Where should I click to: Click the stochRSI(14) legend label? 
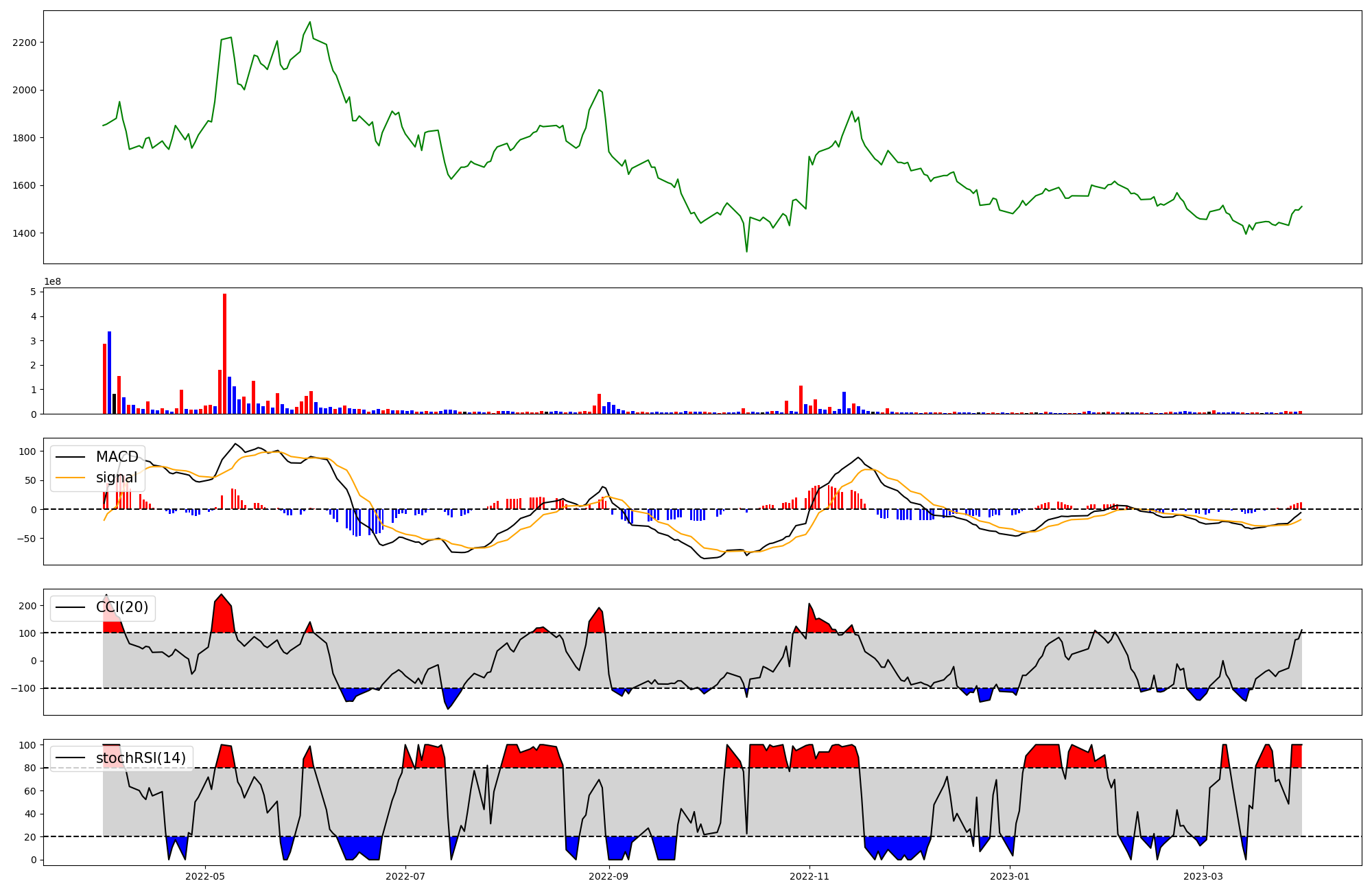pyautogui.click(x=141, y=758)
